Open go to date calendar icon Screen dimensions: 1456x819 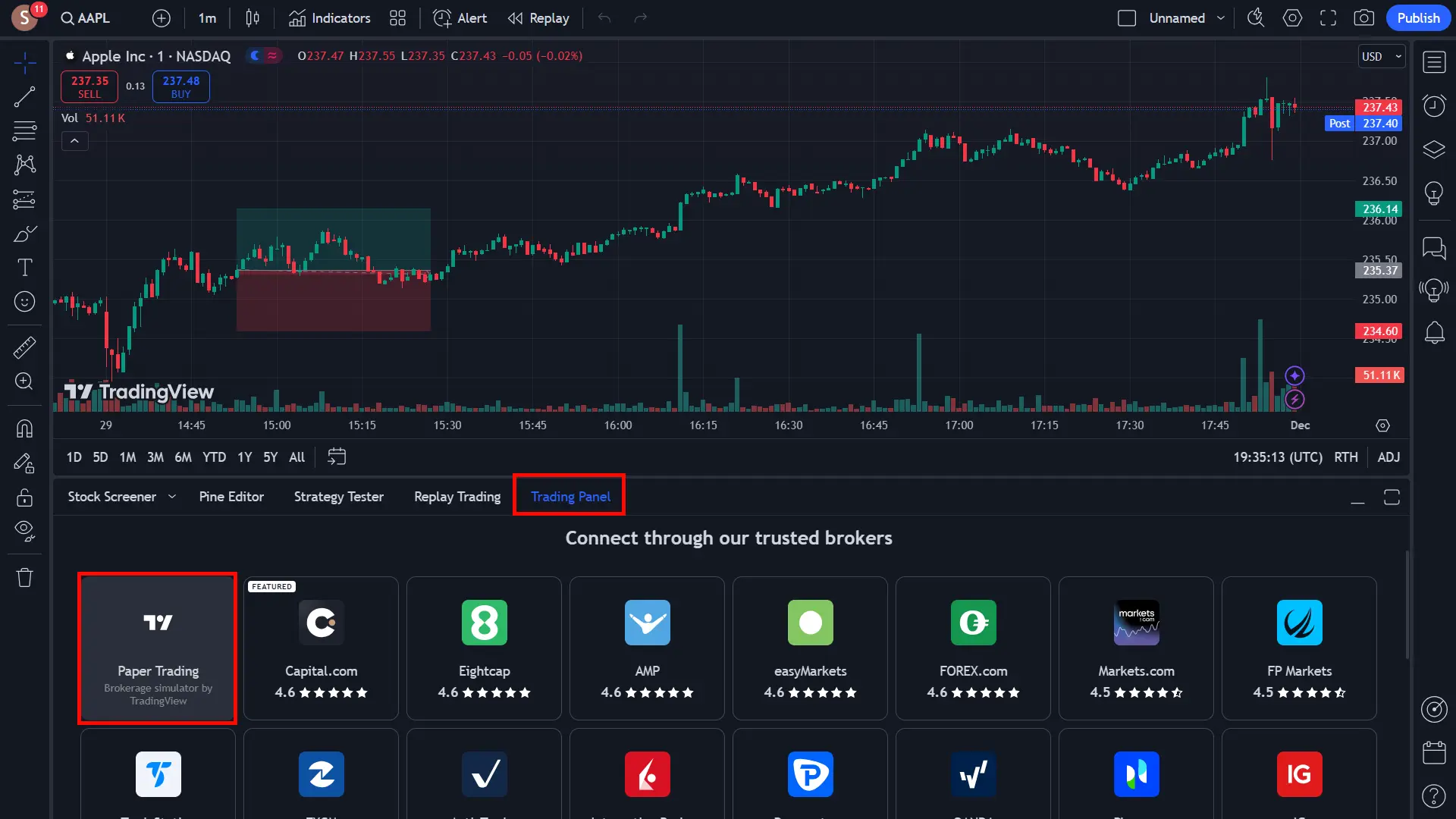pyautogui.click(x=337, y=457)
